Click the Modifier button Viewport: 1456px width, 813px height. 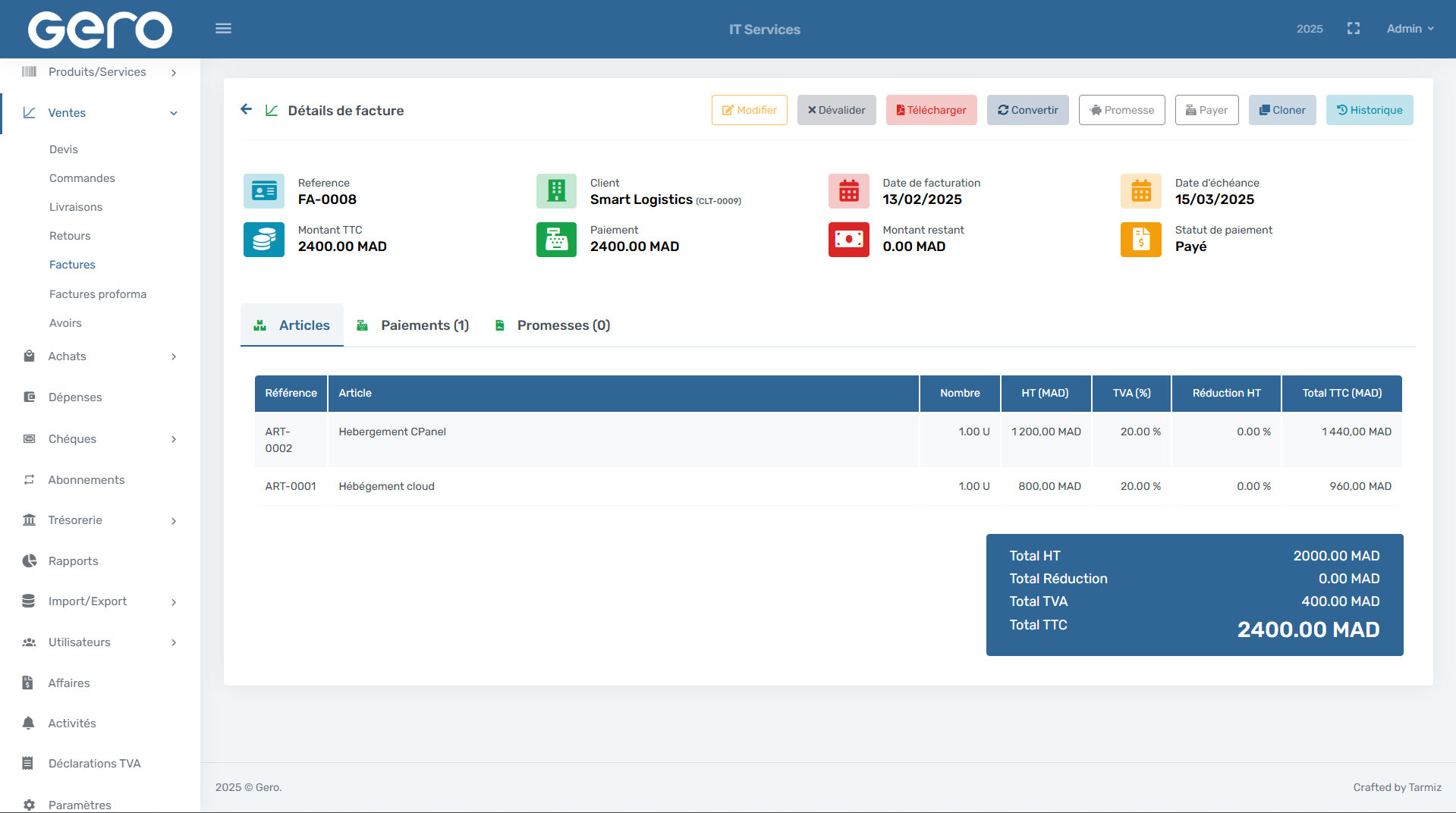coord(749,110)
